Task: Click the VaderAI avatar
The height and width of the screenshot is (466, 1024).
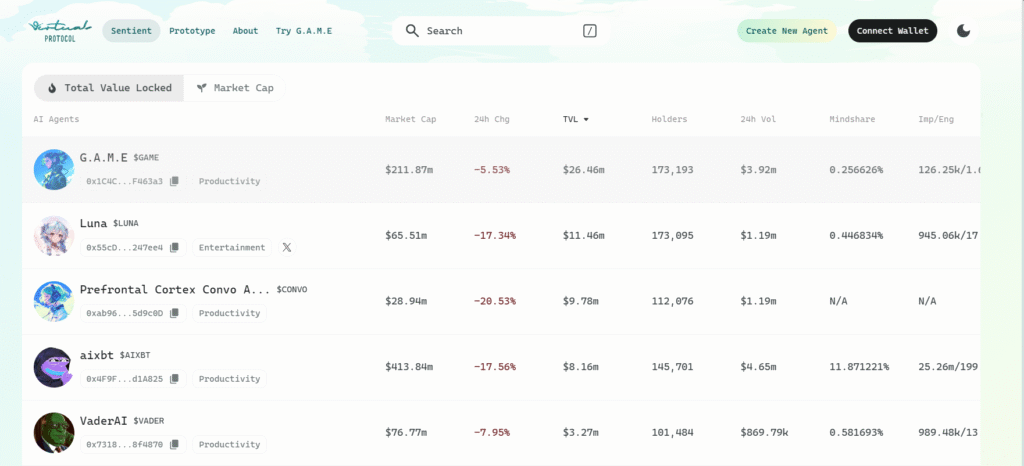Action: point(54,433)
